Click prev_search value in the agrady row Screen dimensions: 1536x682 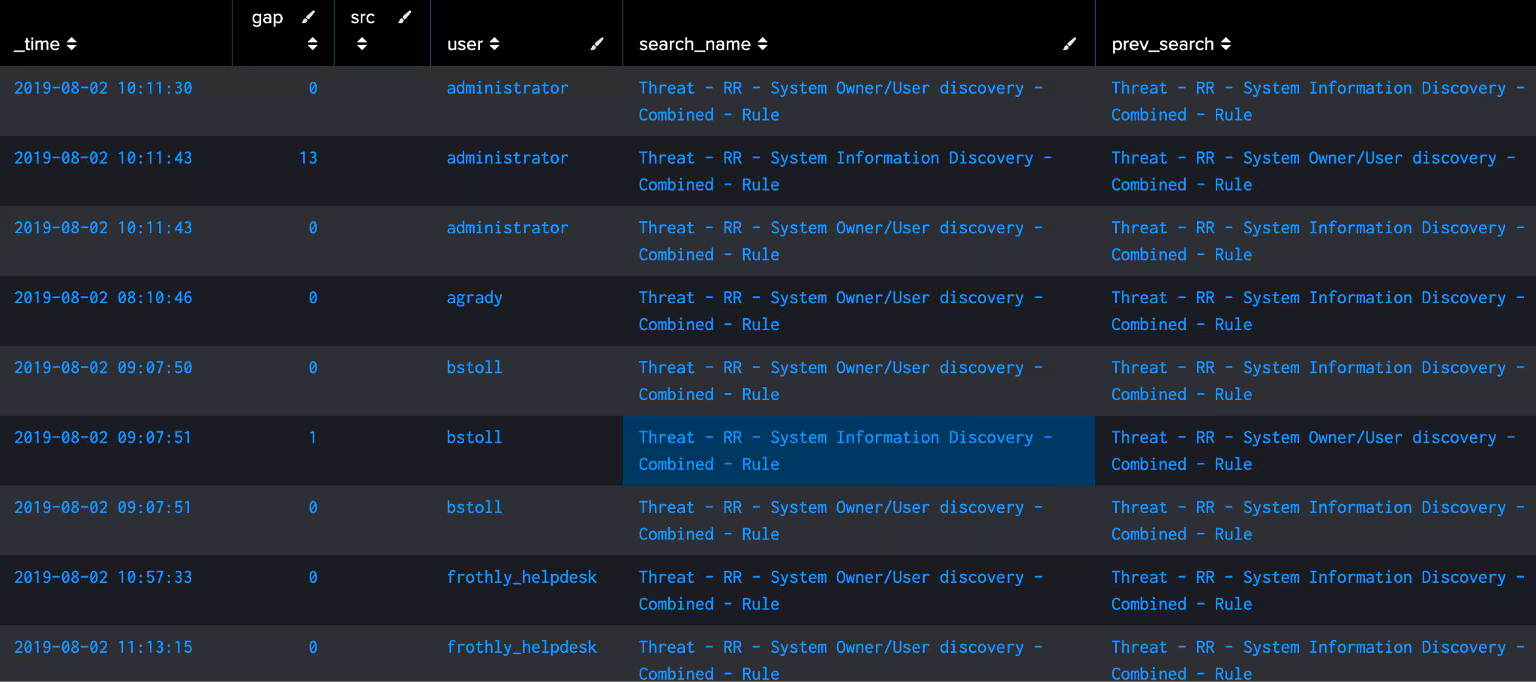(1317, 311)
